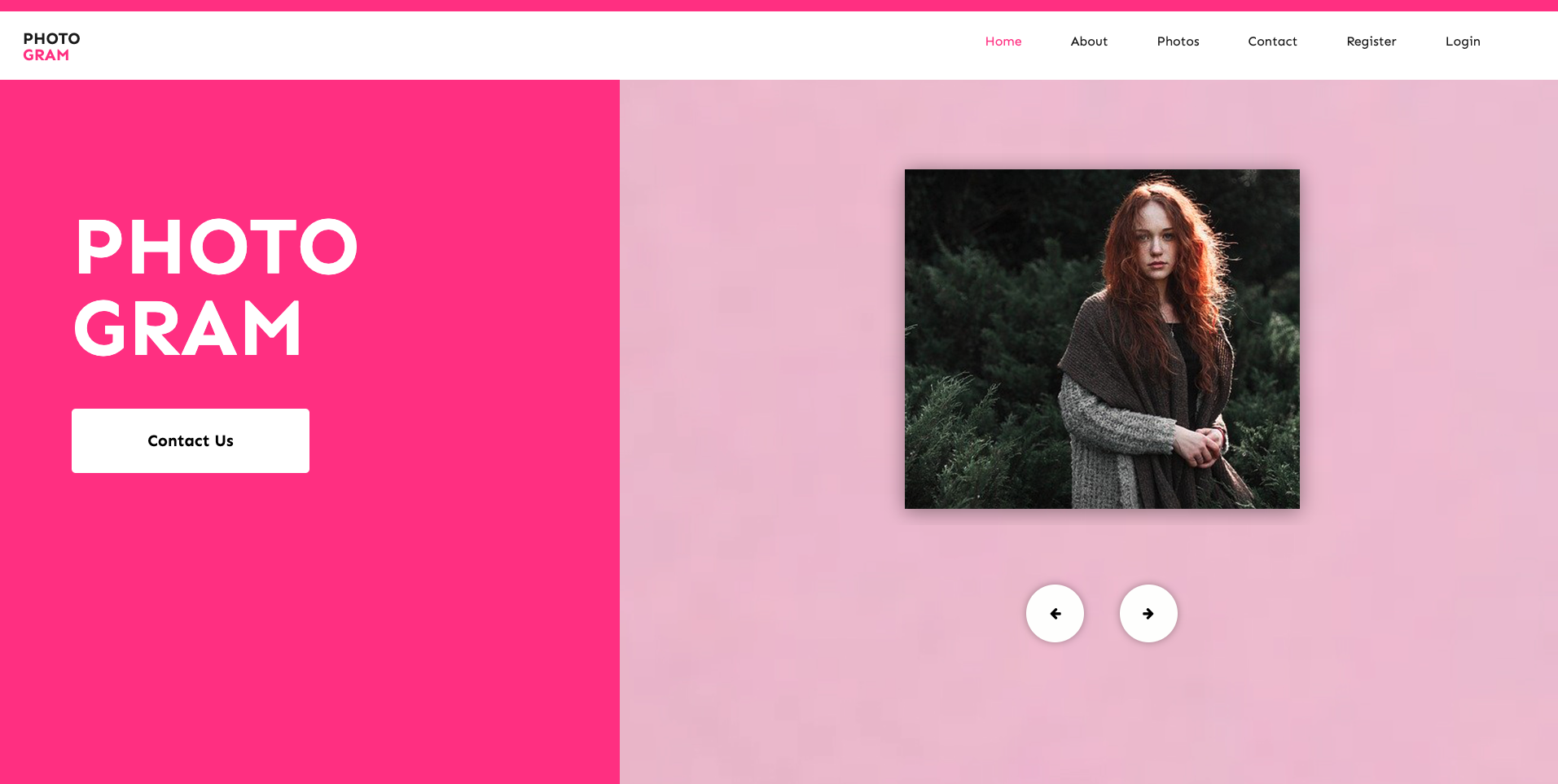Open the About menu item
The image size is (1558, 784).
1088,41
